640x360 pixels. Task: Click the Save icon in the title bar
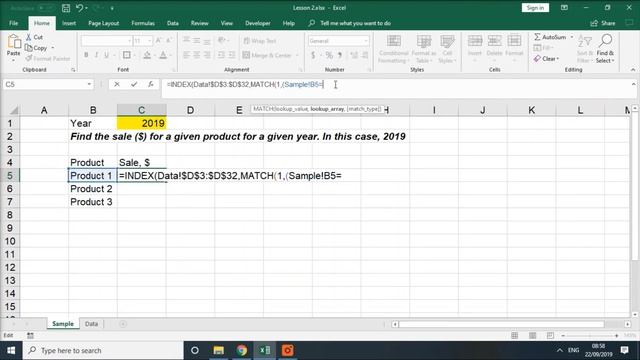click(x=66, y=8)
